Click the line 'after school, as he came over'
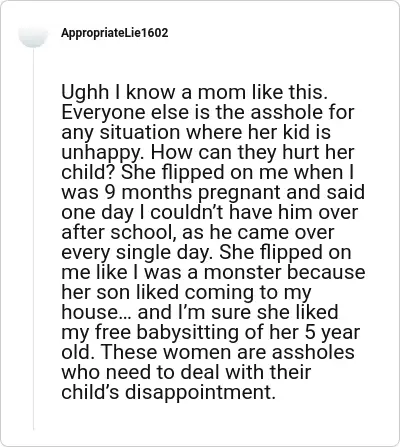 point(197,232)
